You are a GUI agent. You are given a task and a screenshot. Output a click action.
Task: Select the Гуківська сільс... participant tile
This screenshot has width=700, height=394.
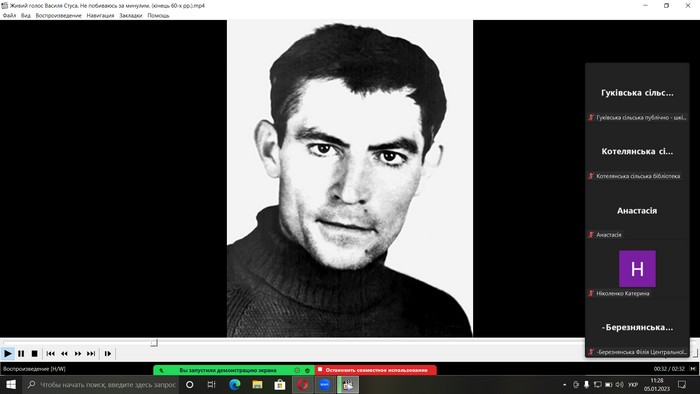(637, 93)
